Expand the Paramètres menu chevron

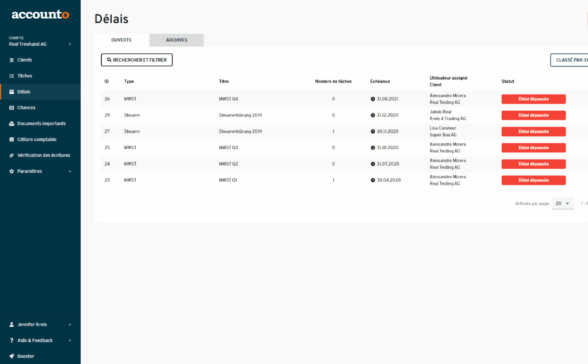pyautogui.click(x=70, y=171)
